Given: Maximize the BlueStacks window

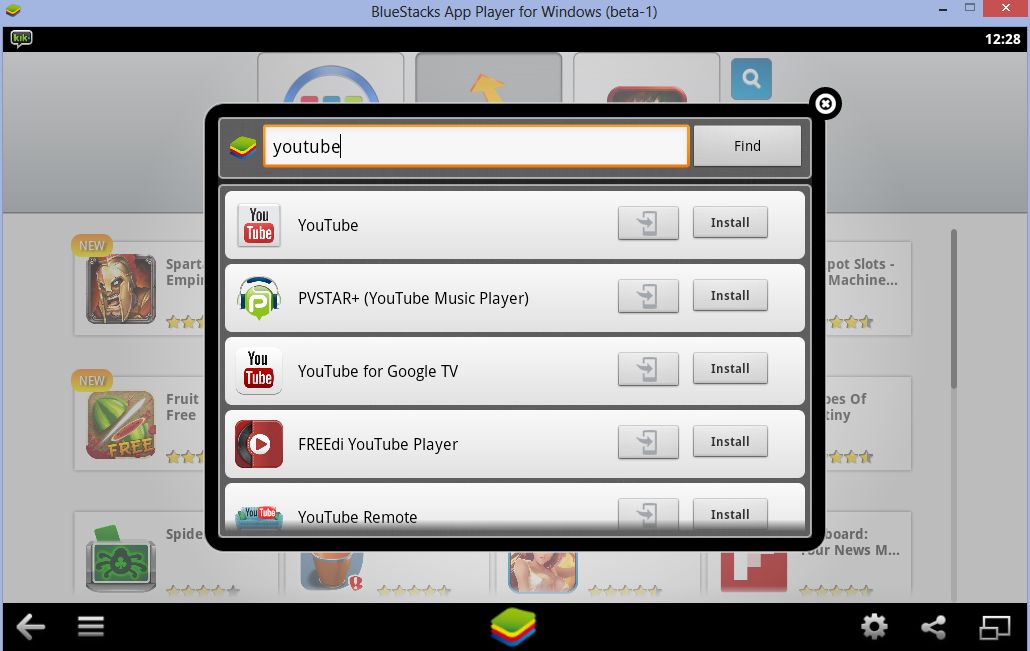Looking at the screenshot, I should [x=970, y=8].
